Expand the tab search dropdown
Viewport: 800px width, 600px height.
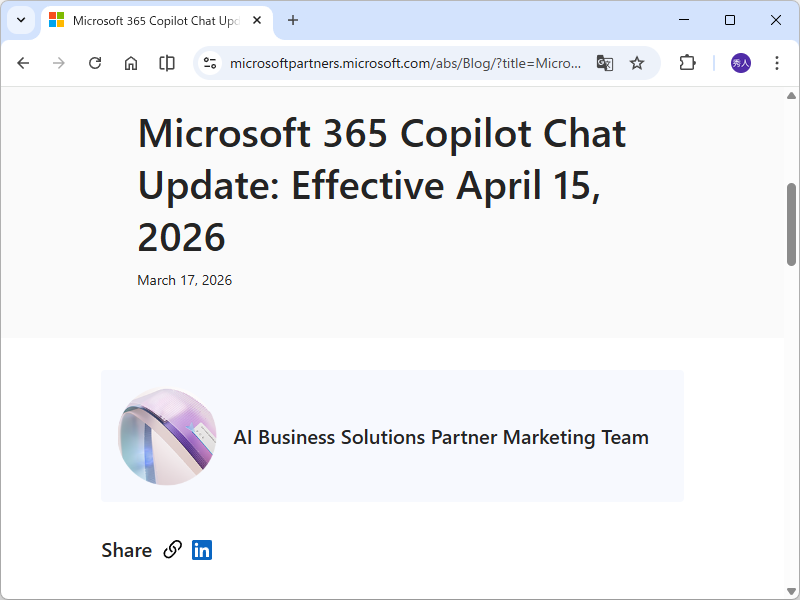[20, 20]
